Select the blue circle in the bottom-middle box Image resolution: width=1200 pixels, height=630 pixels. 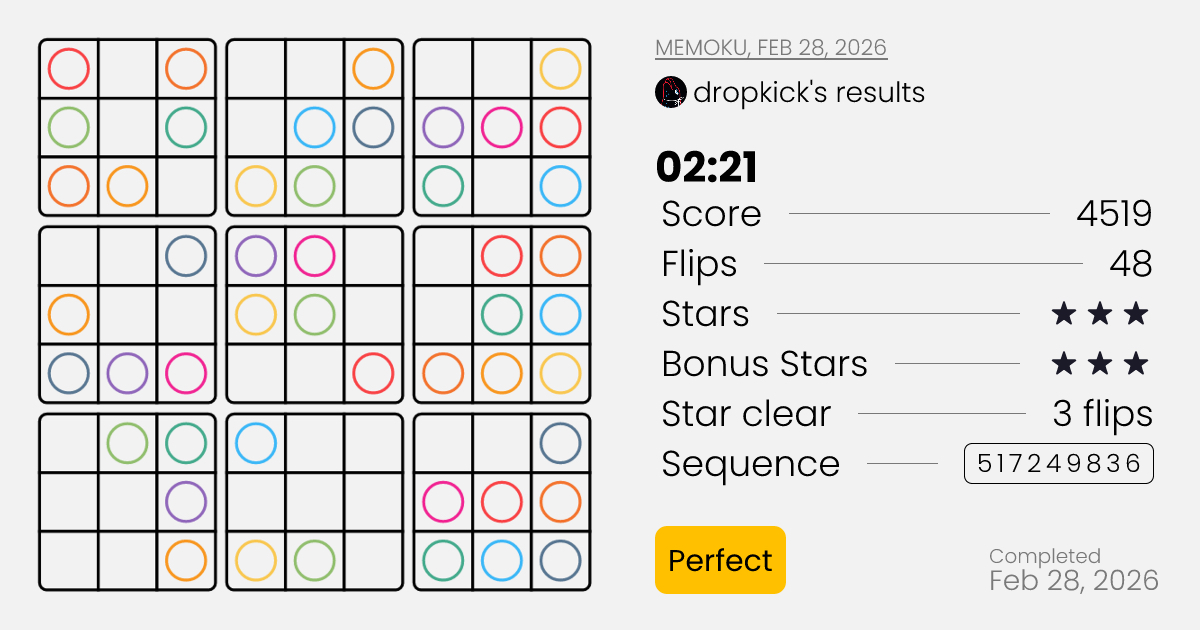click(256, 443)
